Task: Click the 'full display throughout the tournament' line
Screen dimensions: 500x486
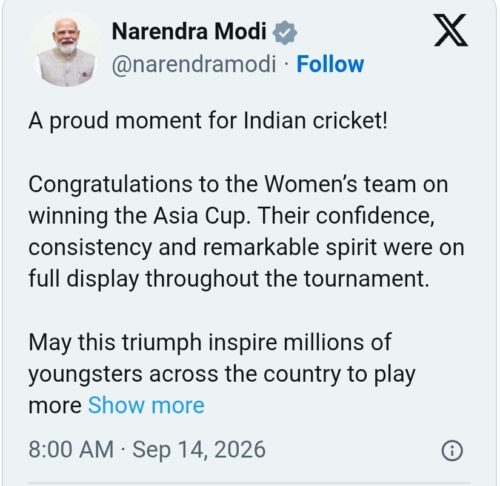Action: point(229,279)
